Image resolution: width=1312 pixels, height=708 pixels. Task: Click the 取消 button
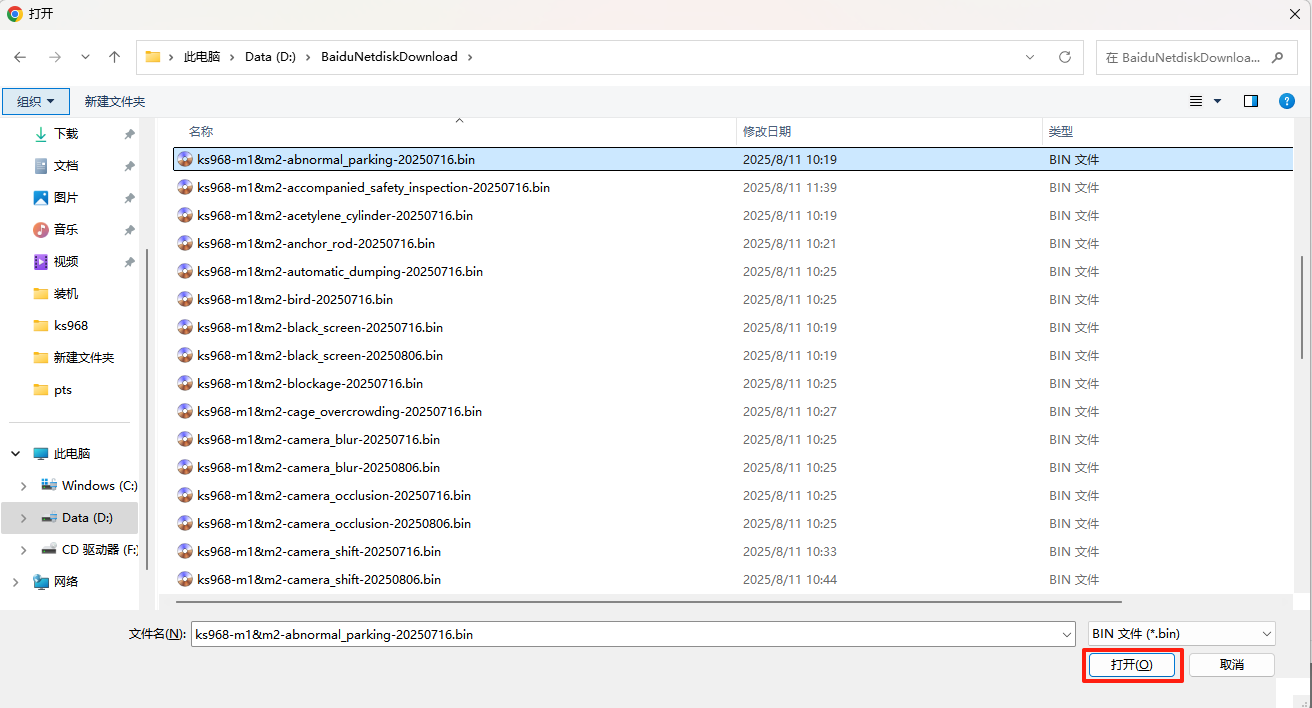(1232, 665)
